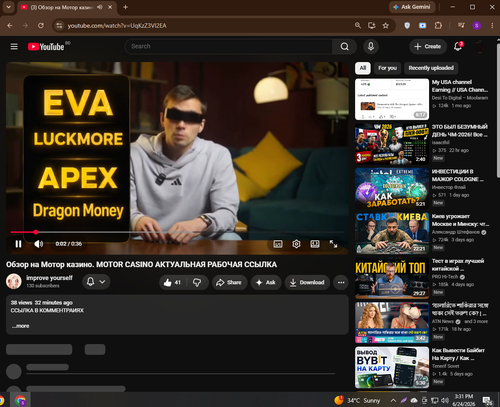This screenshot has height=407, width=500.
Task: Open the weather widget 34°C Sunny
Action: coord(357,400)
